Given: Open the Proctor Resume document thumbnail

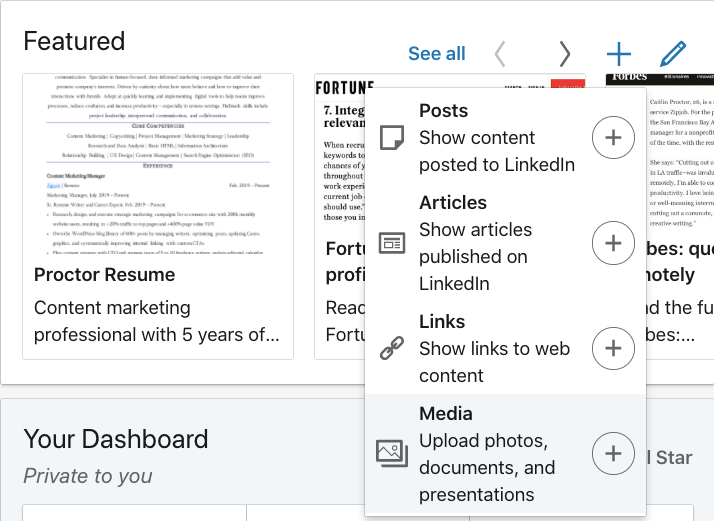Looking at the screenshot, I should pos(158,164).
